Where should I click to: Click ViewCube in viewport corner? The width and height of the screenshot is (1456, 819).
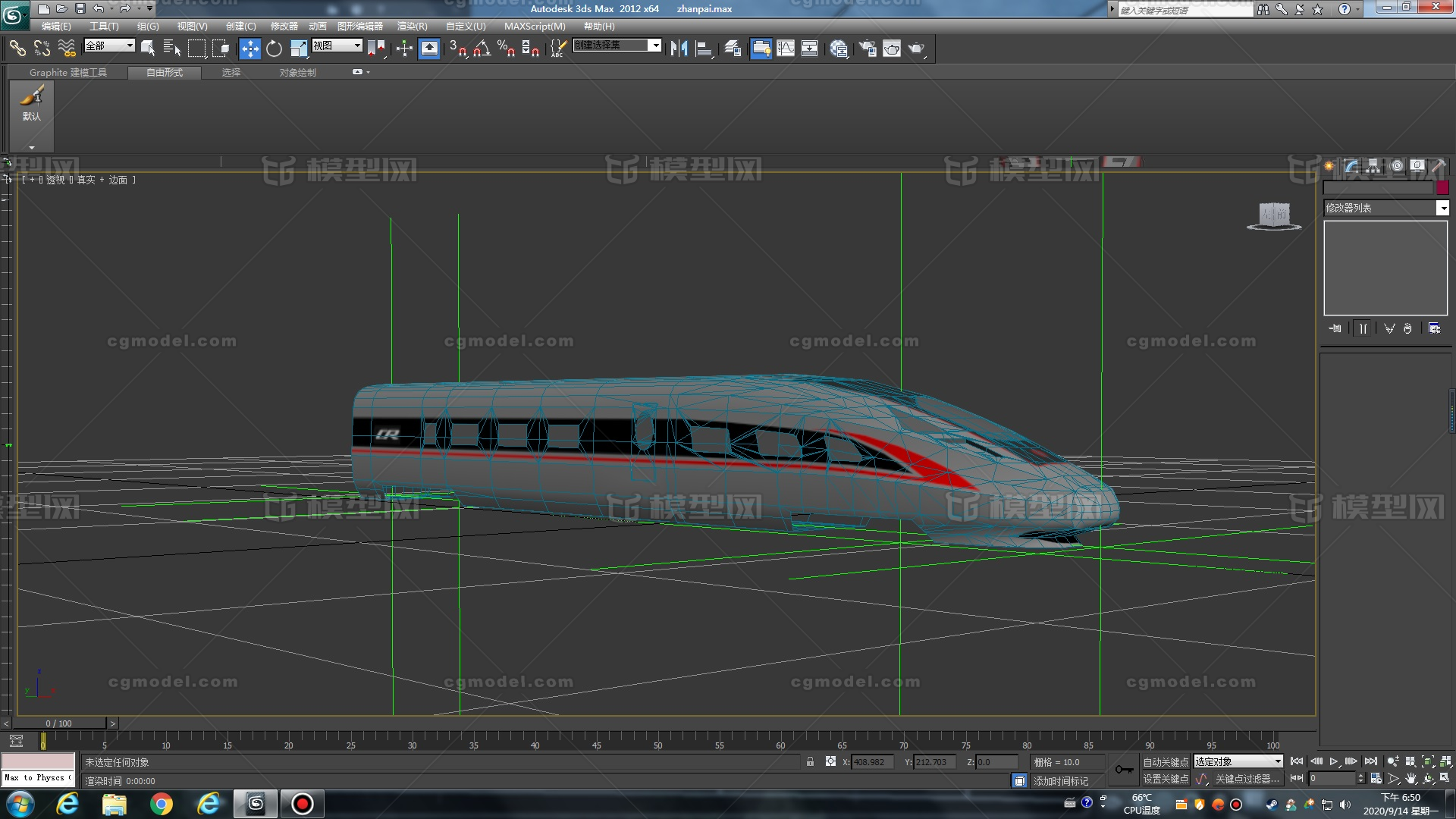coord(1274,216)
